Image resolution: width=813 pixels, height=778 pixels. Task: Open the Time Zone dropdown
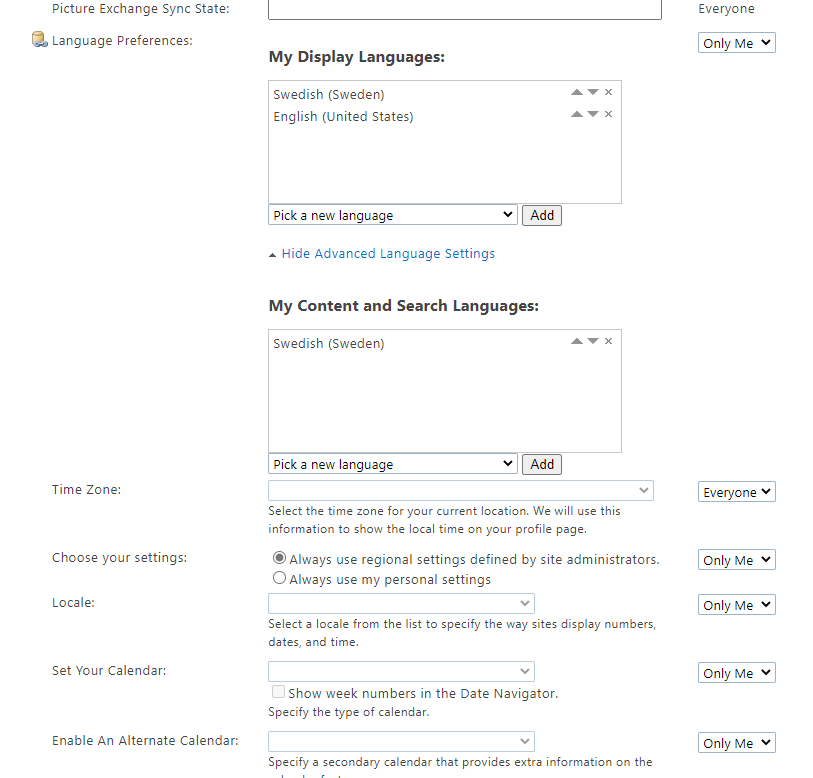(x=461, y=491)
